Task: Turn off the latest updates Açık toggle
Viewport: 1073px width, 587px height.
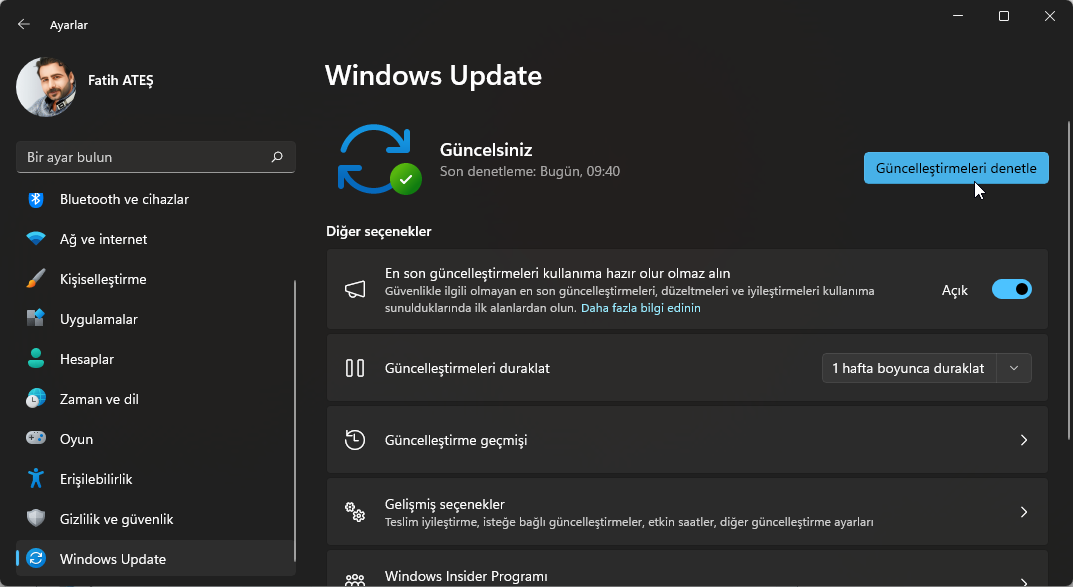Action: (1011, 290)
